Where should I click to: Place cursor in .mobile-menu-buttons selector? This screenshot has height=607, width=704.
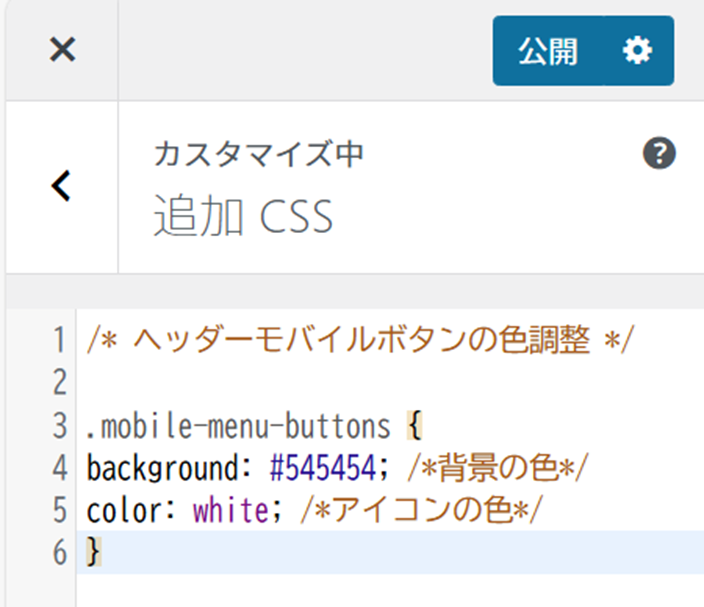[x=238, y=426]
